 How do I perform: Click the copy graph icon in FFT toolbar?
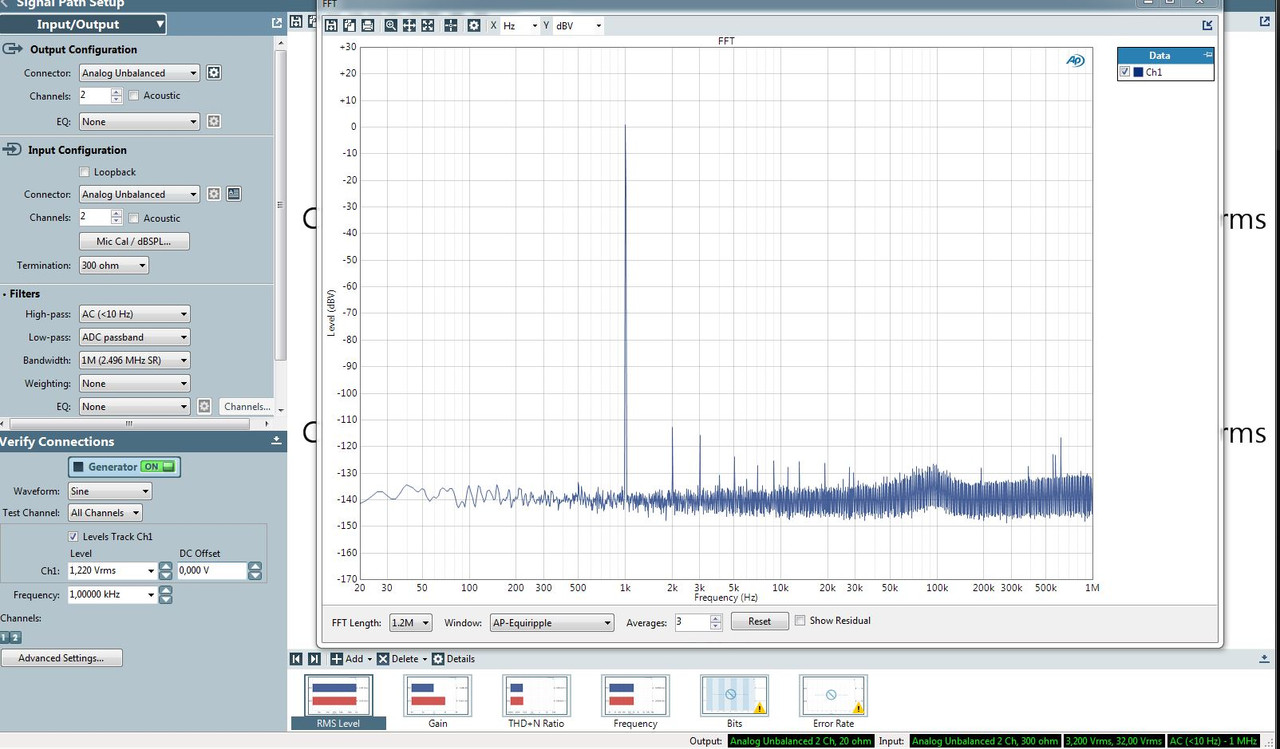[349, 25]
